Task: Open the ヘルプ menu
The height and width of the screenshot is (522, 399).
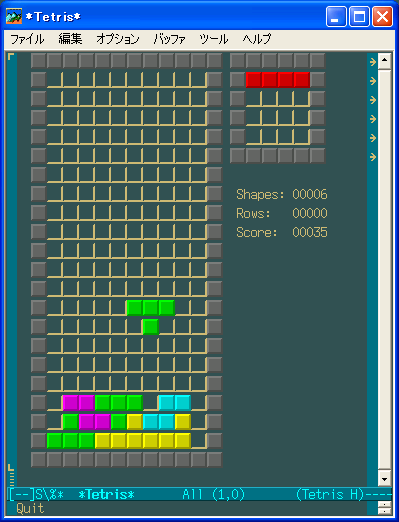Action: tap(257, 39)
